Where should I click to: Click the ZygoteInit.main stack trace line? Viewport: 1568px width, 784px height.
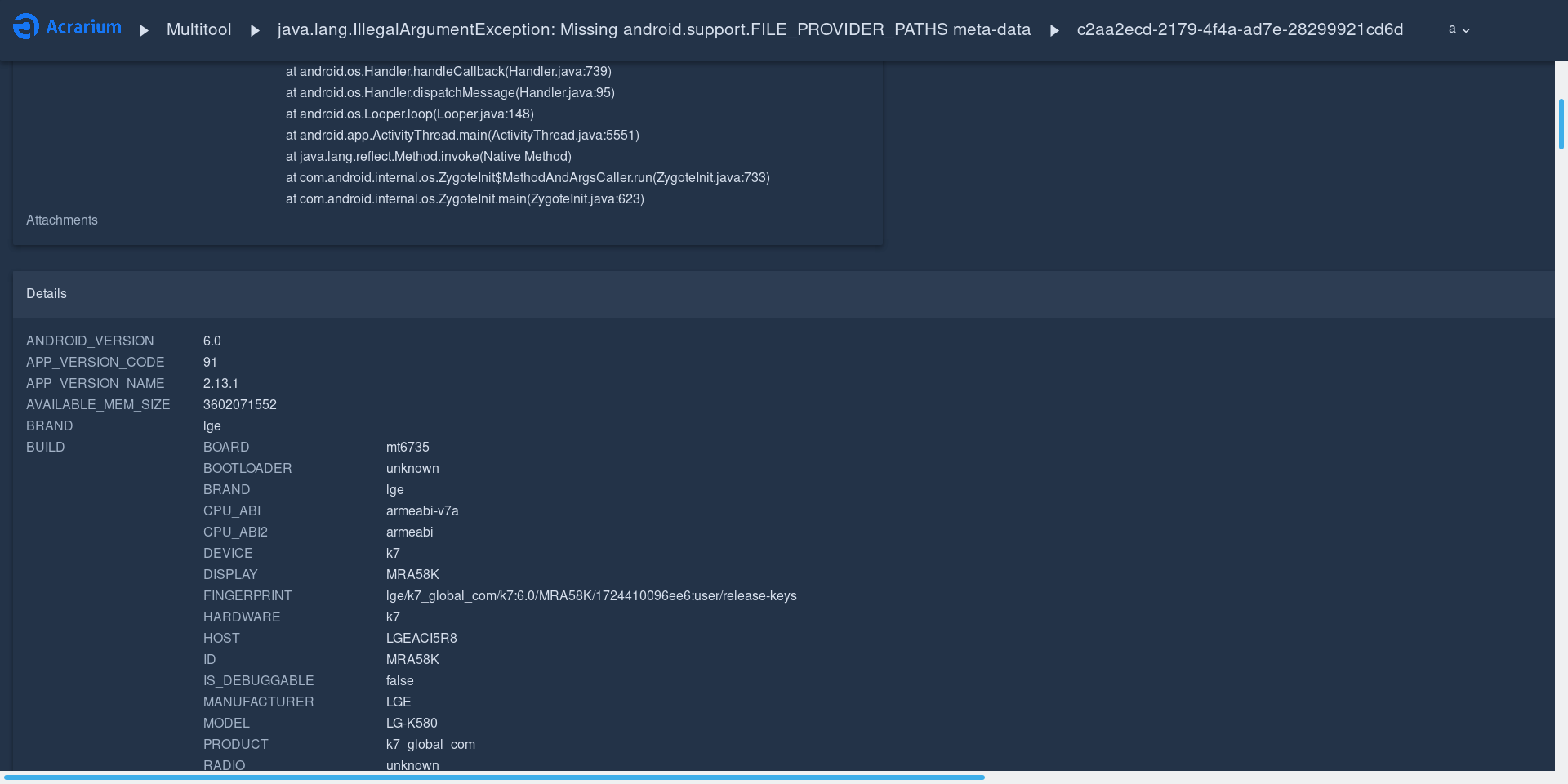(x=465, y=199)
